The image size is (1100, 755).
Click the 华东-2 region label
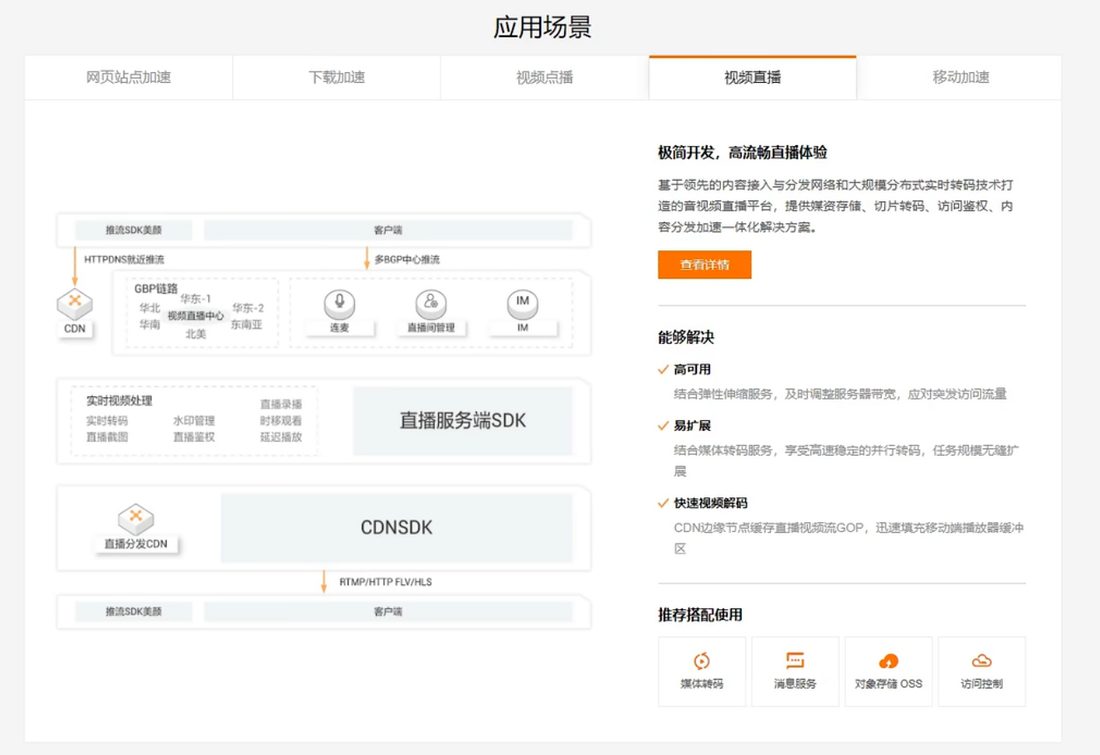[x=248, y=308]
